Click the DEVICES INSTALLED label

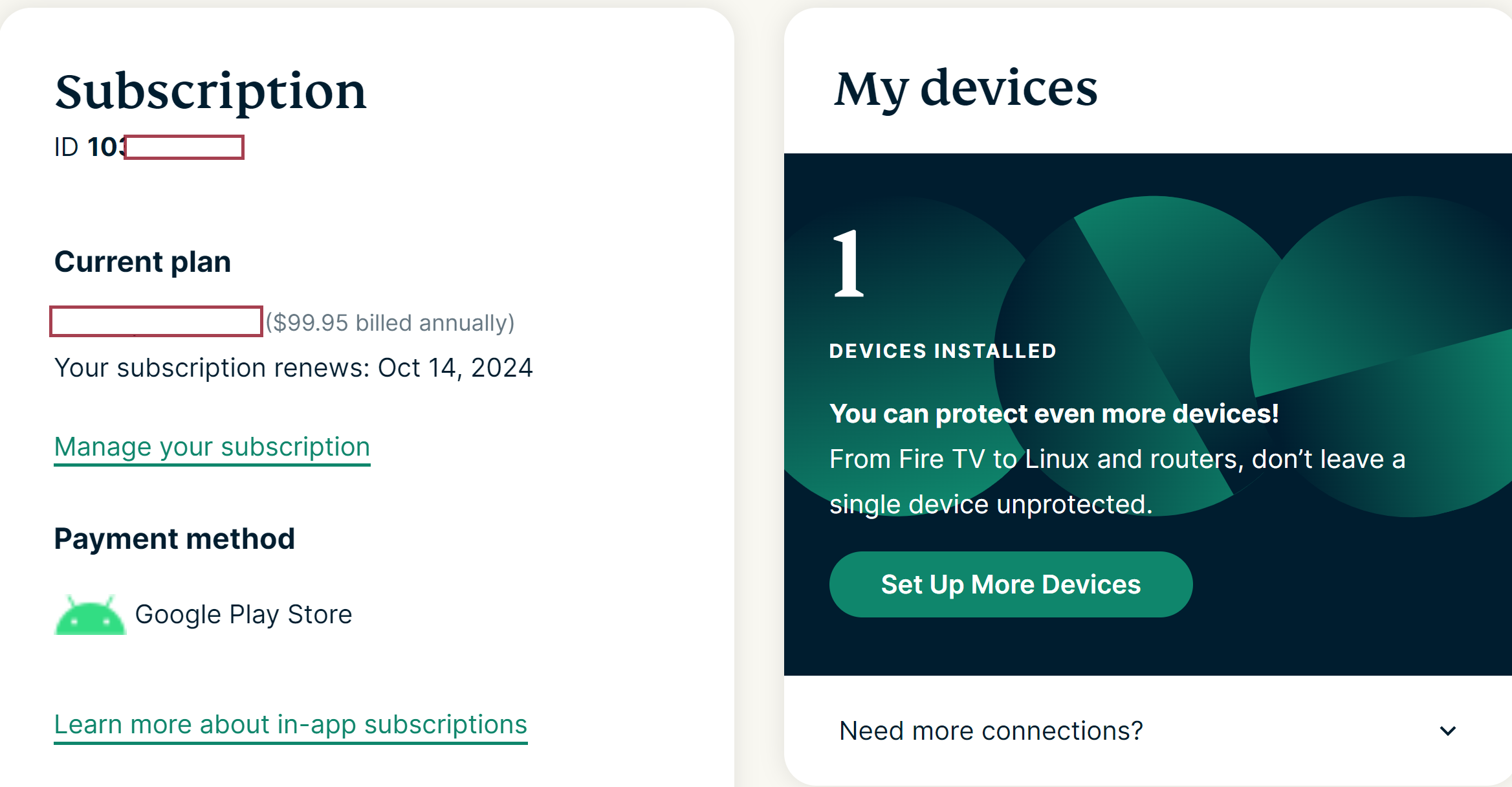943,351
